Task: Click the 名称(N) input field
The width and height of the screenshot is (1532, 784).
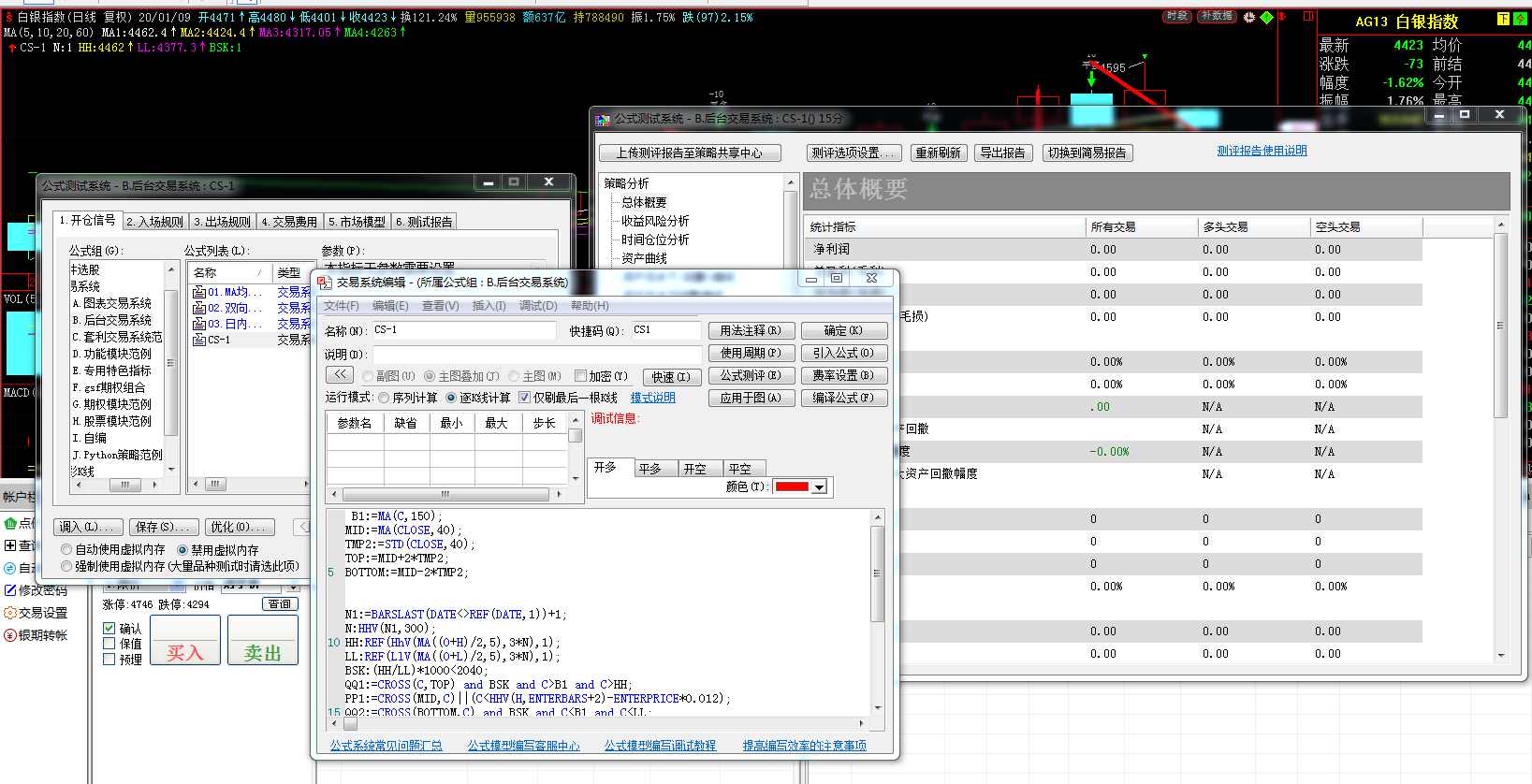Action: [464, 330]
